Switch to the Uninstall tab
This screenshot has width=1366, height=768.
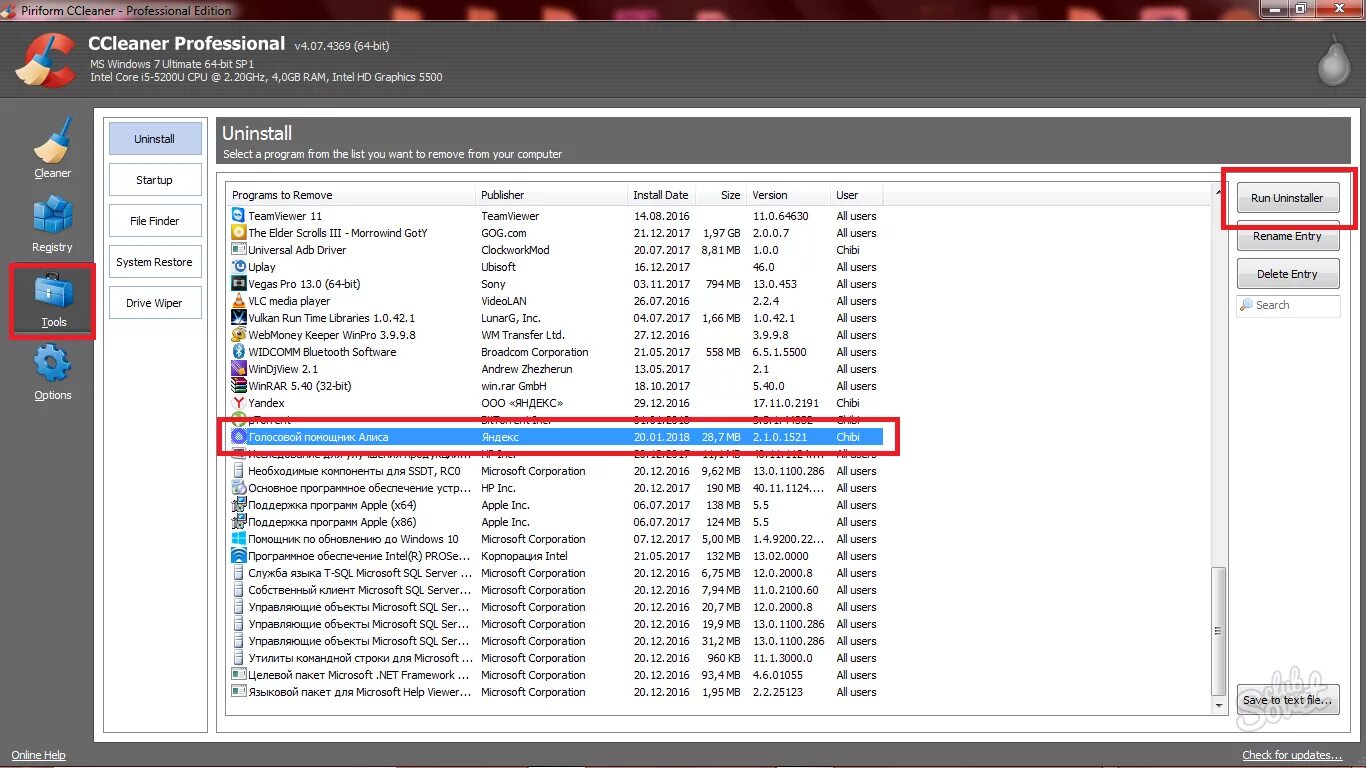tap(155, 139)
